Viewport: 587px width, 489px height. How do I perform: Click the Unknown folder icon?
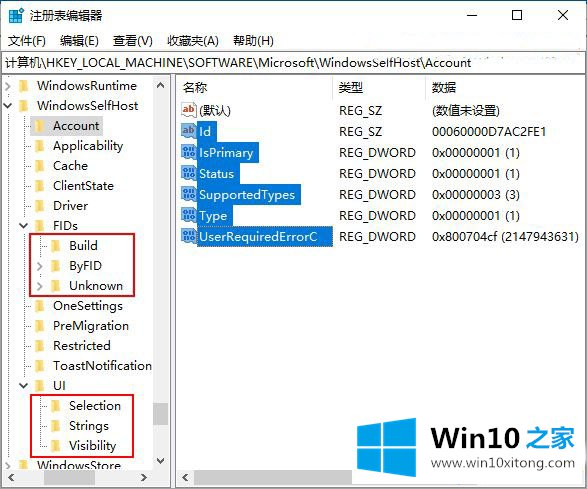[56, 286]
